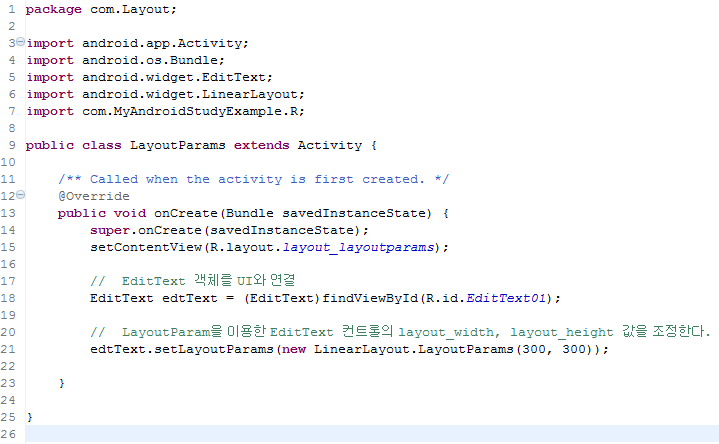The image size is (719, 444).
Task: Click the italic 'EditText01' identifier
Action: coord(506,298)
